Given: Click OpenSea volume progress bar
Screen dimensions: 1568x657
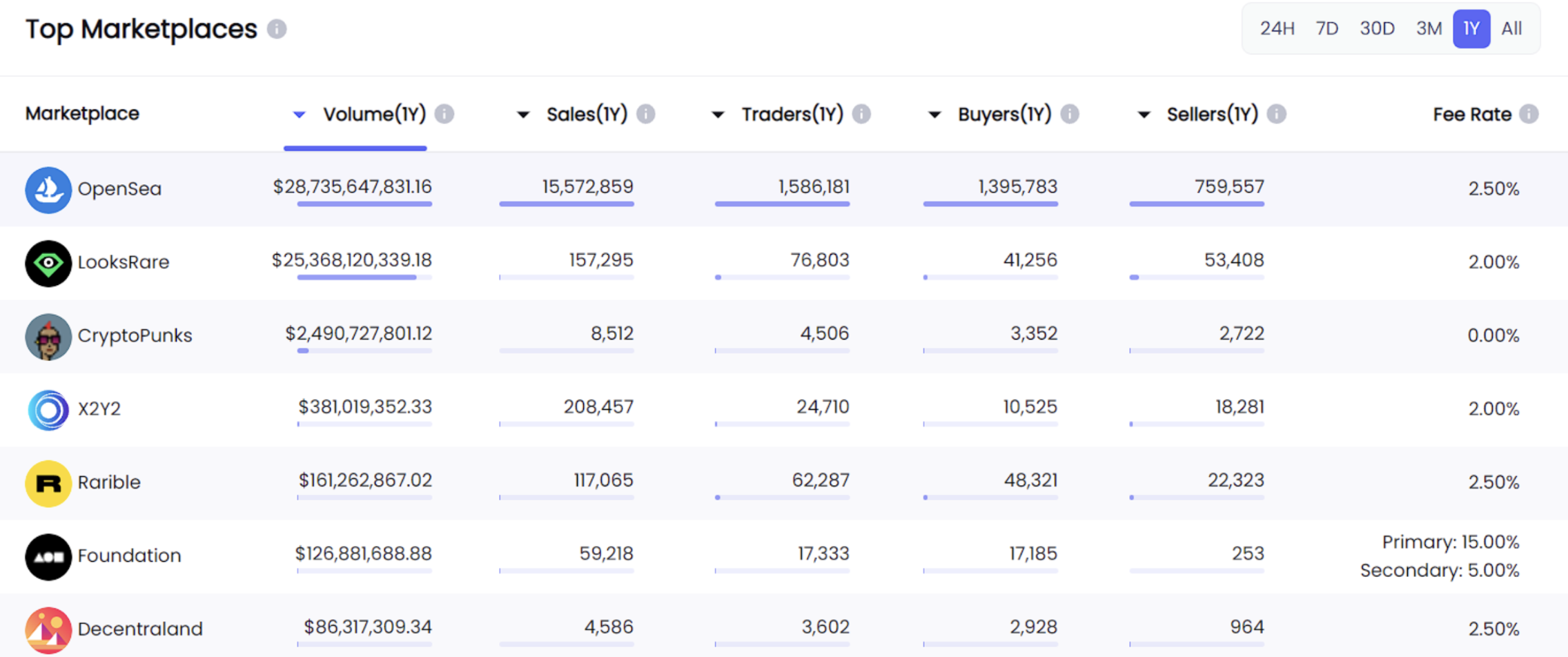Looking at the screenshot, I should tap(364, 204).
